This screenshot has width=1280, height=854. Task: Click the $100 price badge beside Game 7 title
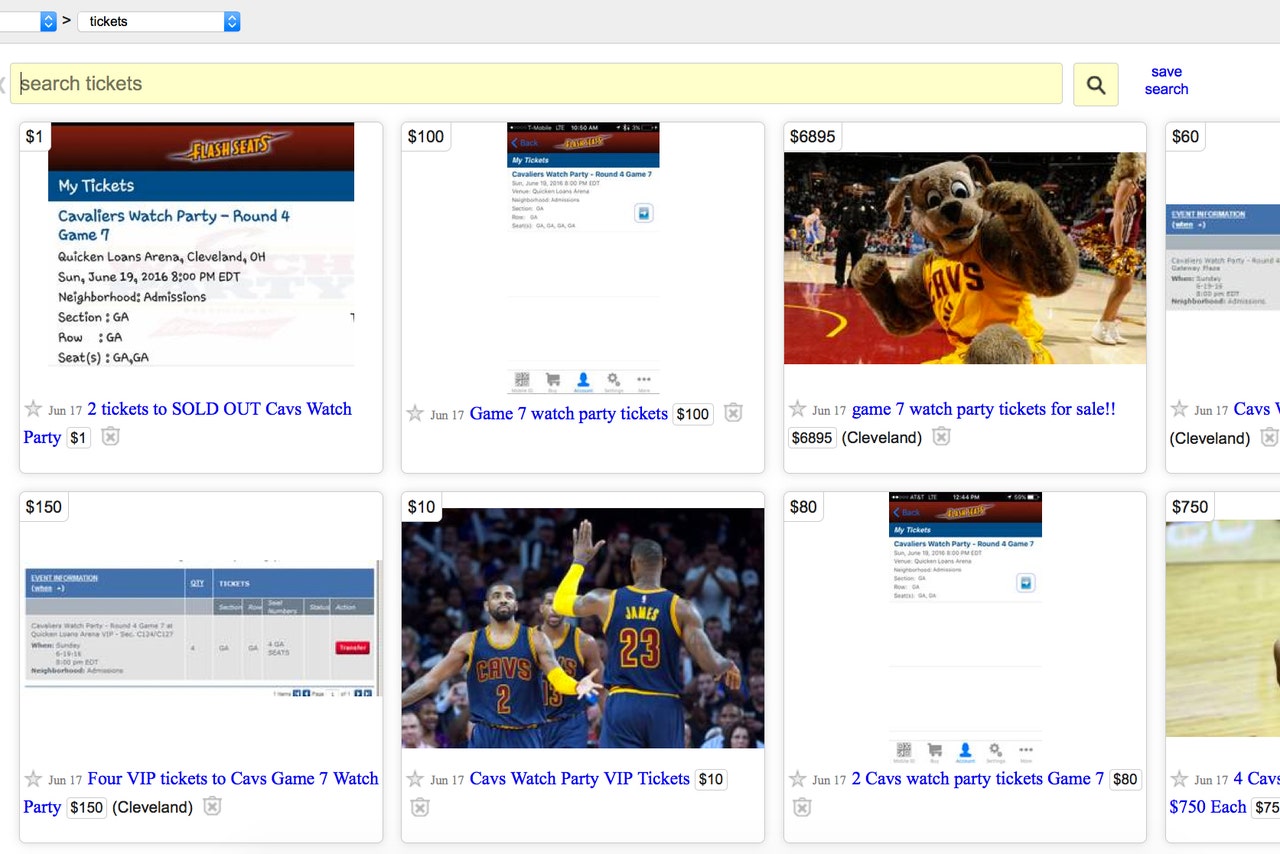[693, 414]
